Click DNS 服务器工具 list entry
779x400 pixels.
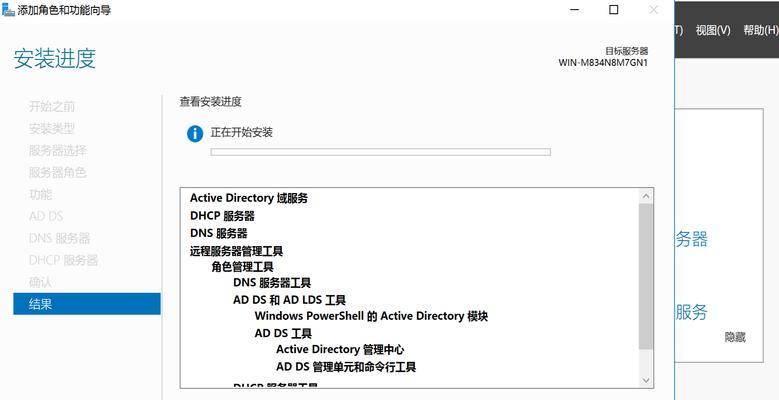click(x=272, y=283)
